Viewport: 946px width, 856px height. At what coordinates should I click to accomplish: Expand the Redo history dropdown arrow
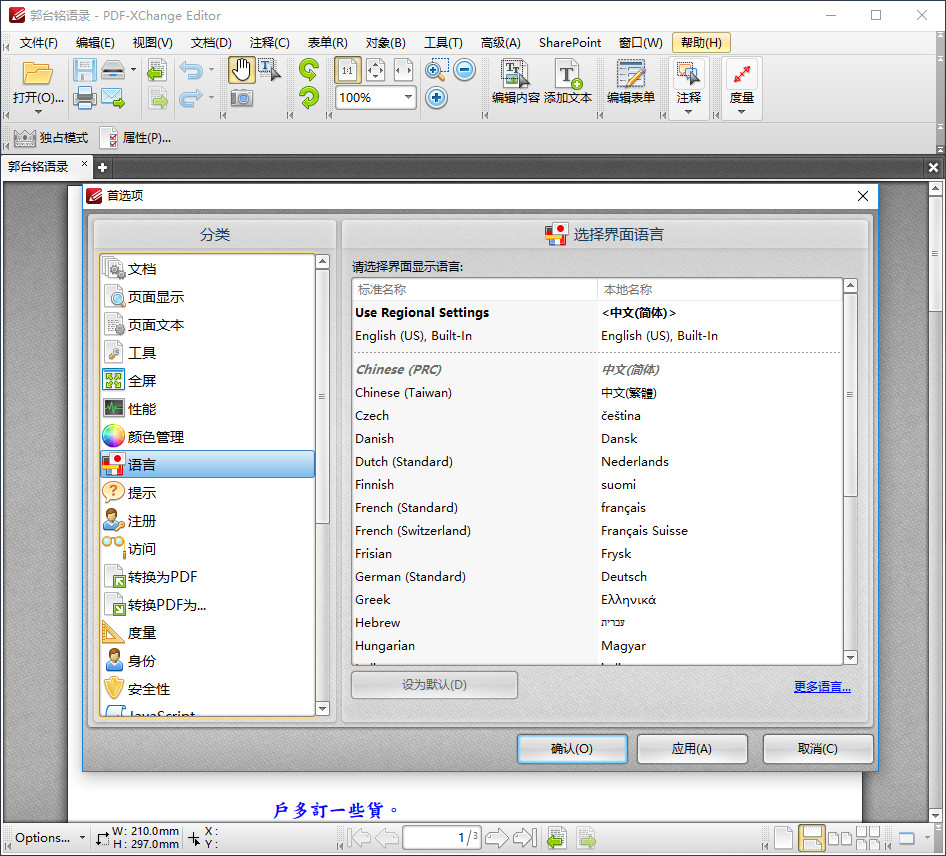pos(211,98)
